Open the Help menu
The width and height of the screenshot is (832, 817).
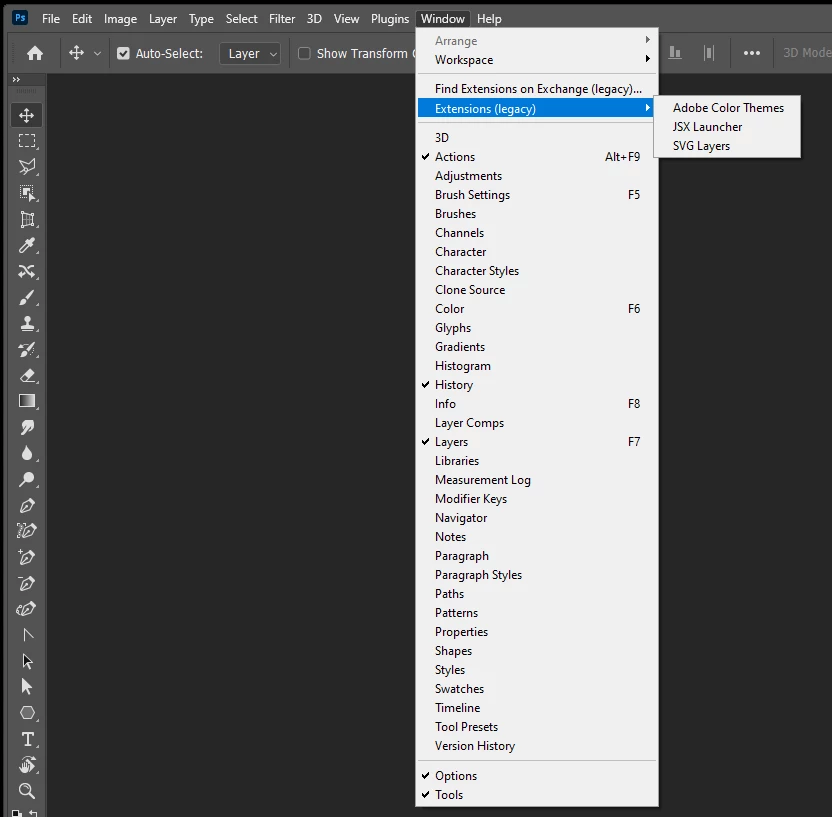[x=489, y=19]
